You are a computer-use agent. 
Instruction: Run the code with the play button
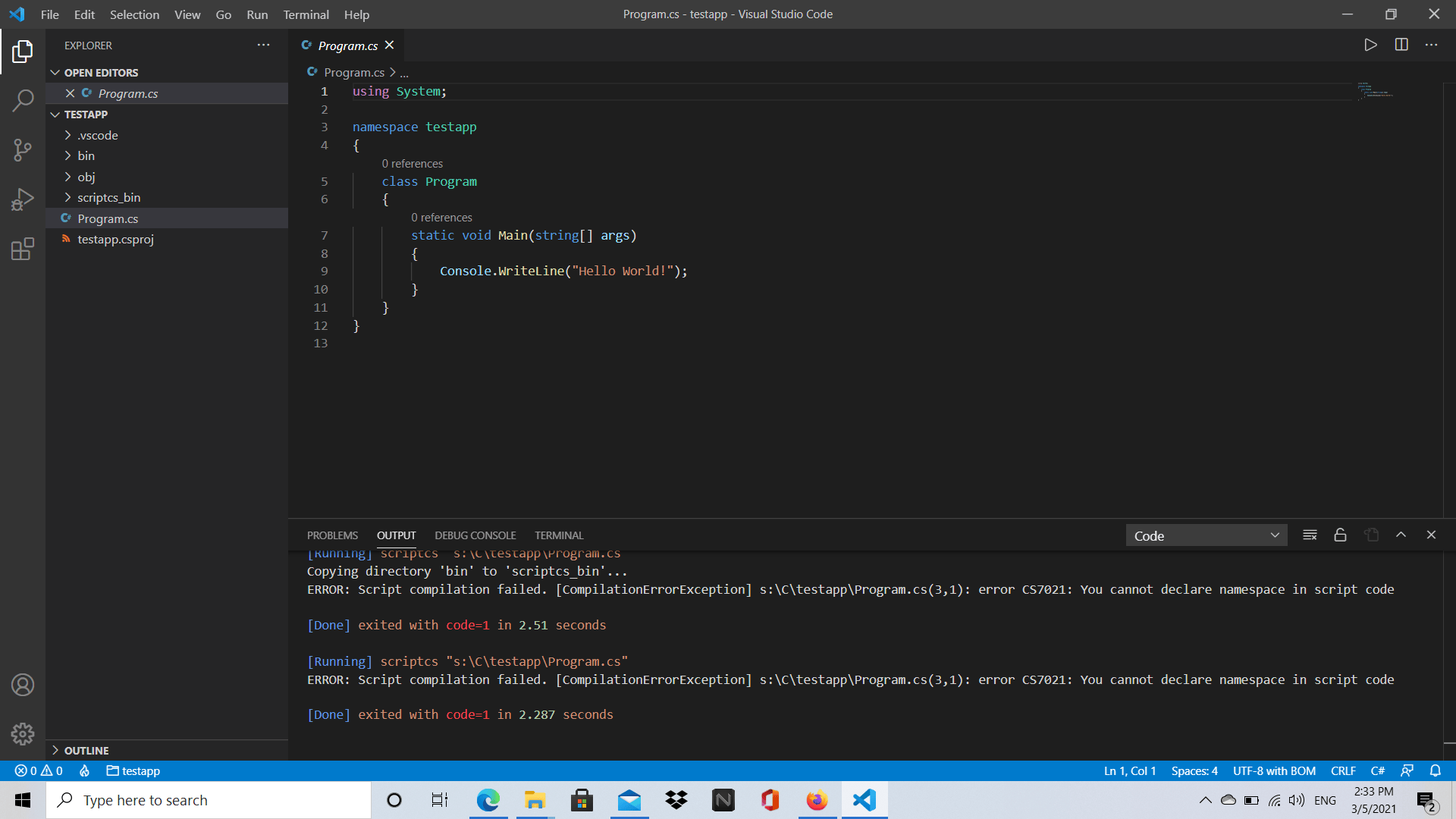pos(1370,45)
